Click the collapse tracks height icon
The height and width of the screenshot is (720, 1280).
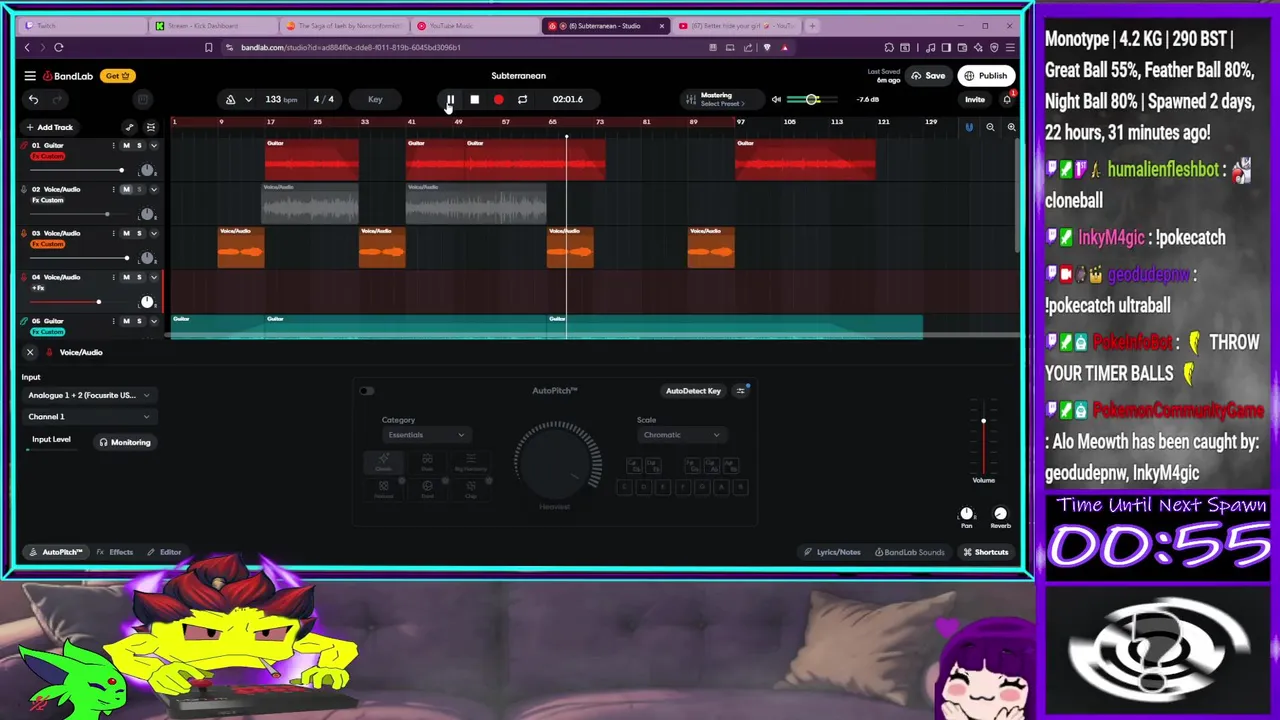151,127
